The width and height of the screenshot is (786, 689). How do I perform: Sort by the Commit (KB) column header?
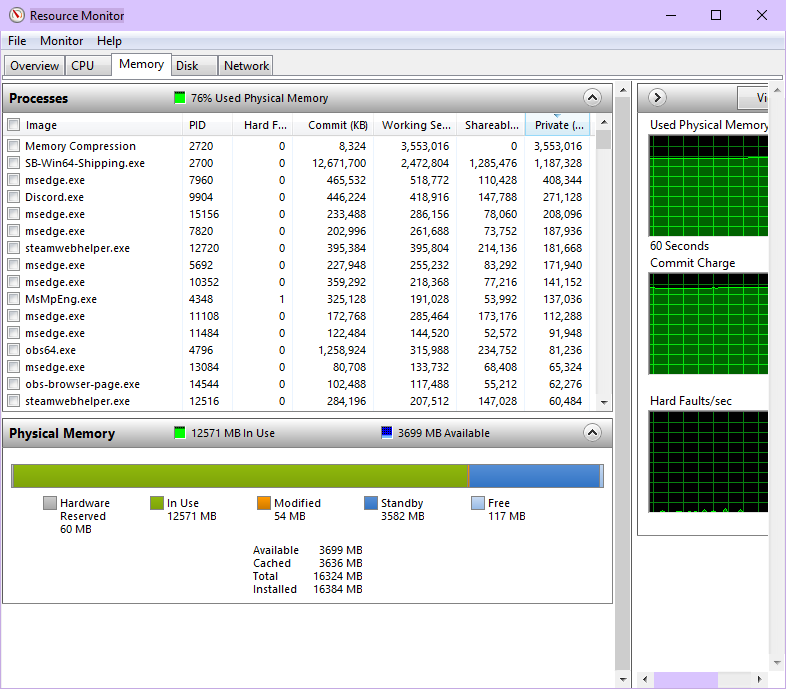[333, 125]
